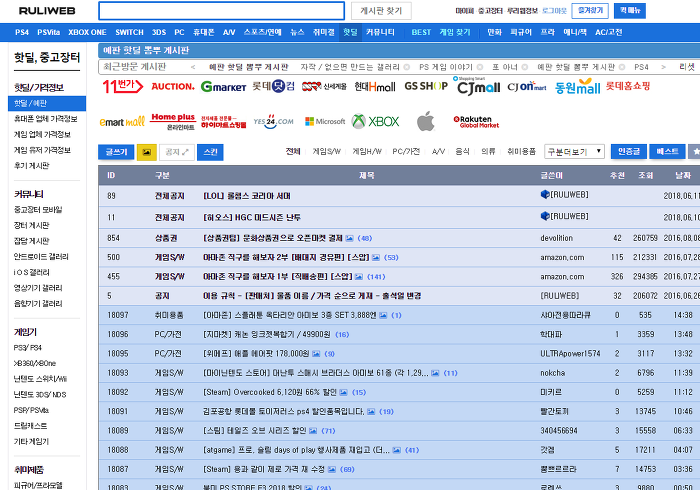Open the [Steam] Overcooked 6,120원 post
Screen dimensions: 700x490
pos(270,392)
